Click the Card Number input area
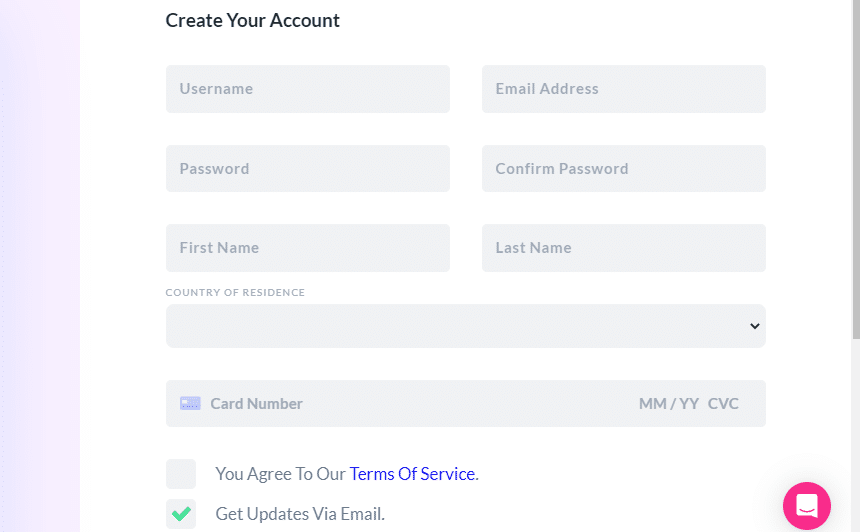The height and width of the screenshot is (532, 860). pyautogui.click(x=417, y=404)
